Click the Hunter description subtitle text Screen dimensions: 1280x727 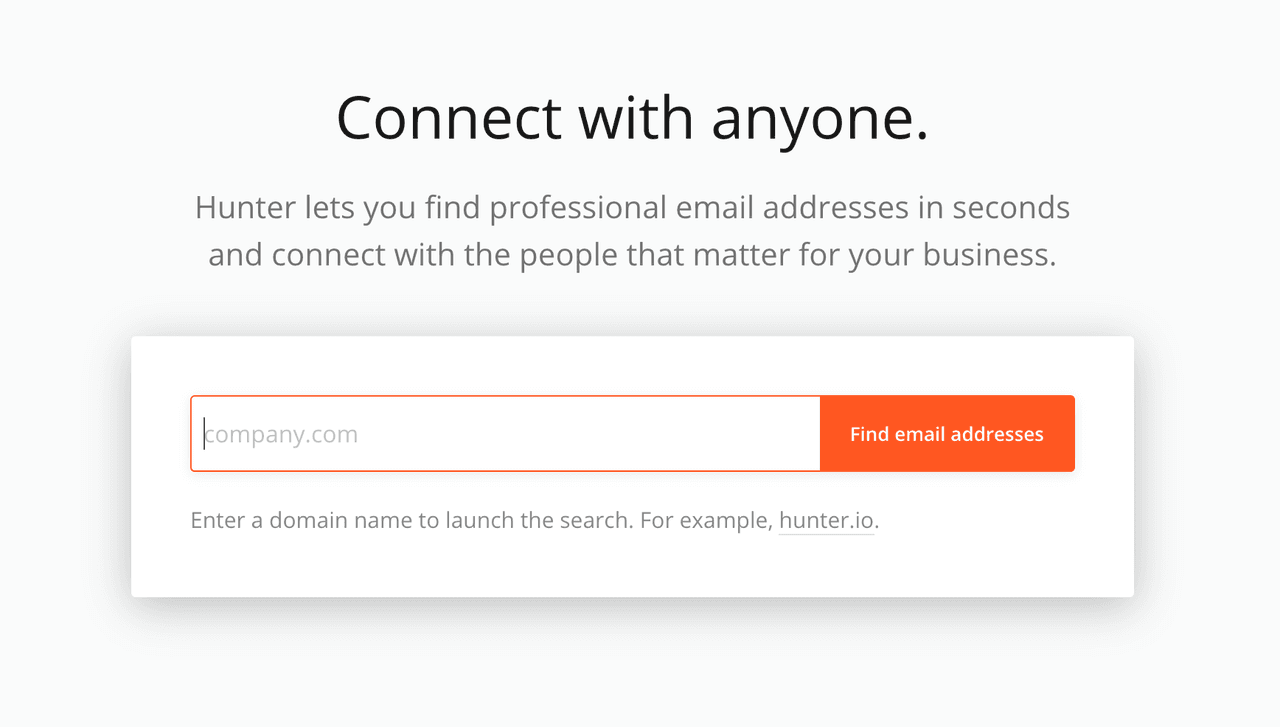pos(632,230)
